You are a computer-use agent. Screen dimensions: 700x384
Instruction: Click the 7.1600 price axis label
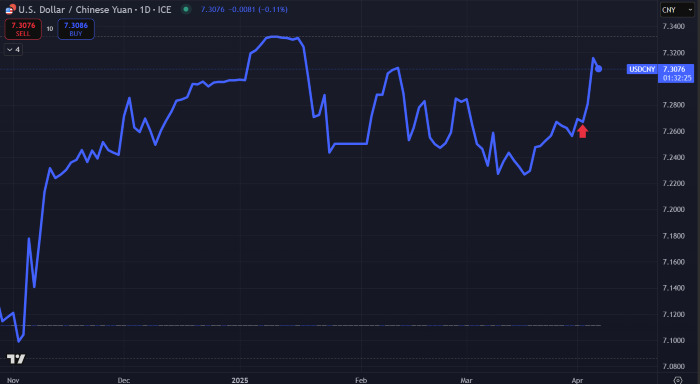pos(674,262)
